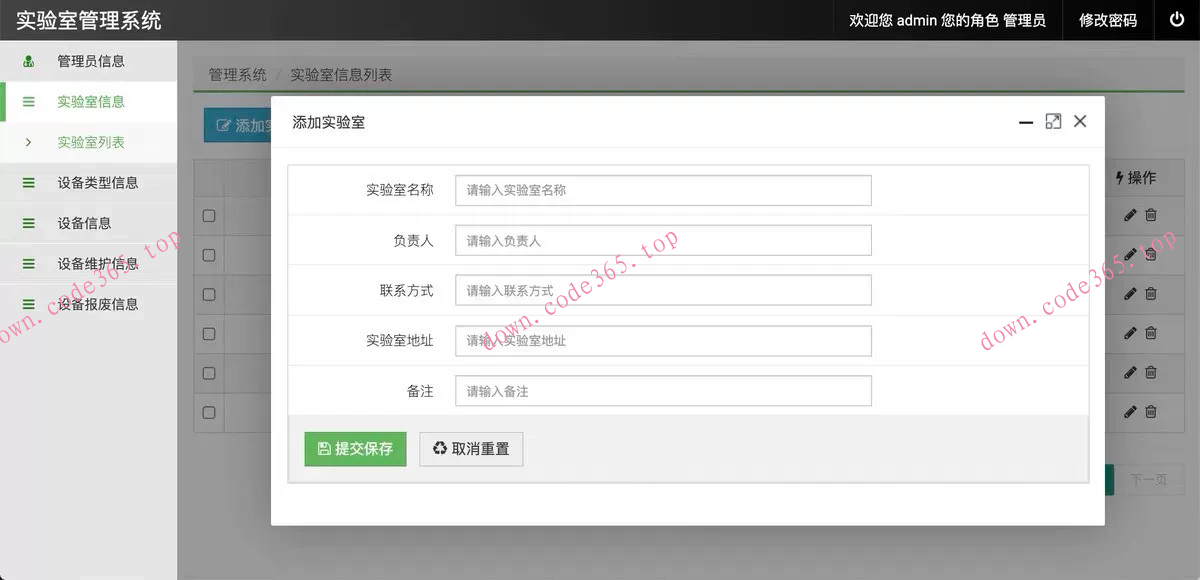The height and width of the screenshot is (580, 1200).
Task: Click the 管理系统 breadcrumb link
Action: (236, 75)
